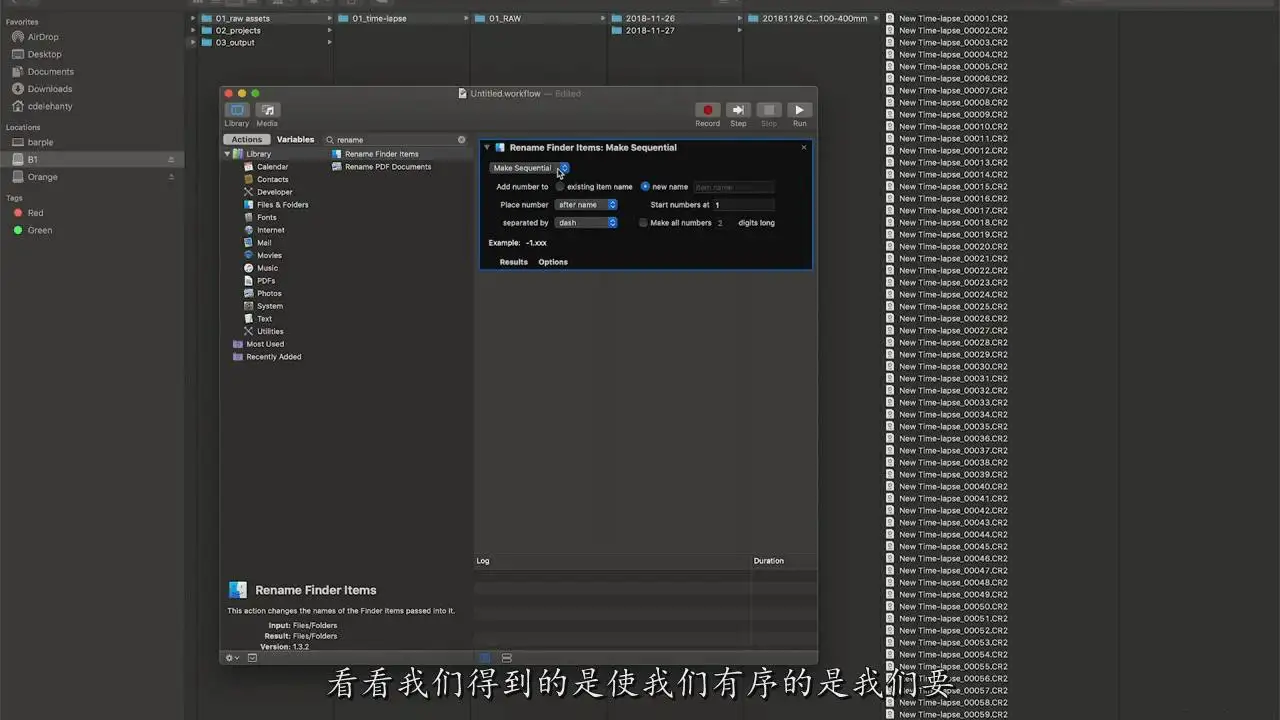Select the "new name" radio button
Screen dimensions: 1280x720
(645, 187)
